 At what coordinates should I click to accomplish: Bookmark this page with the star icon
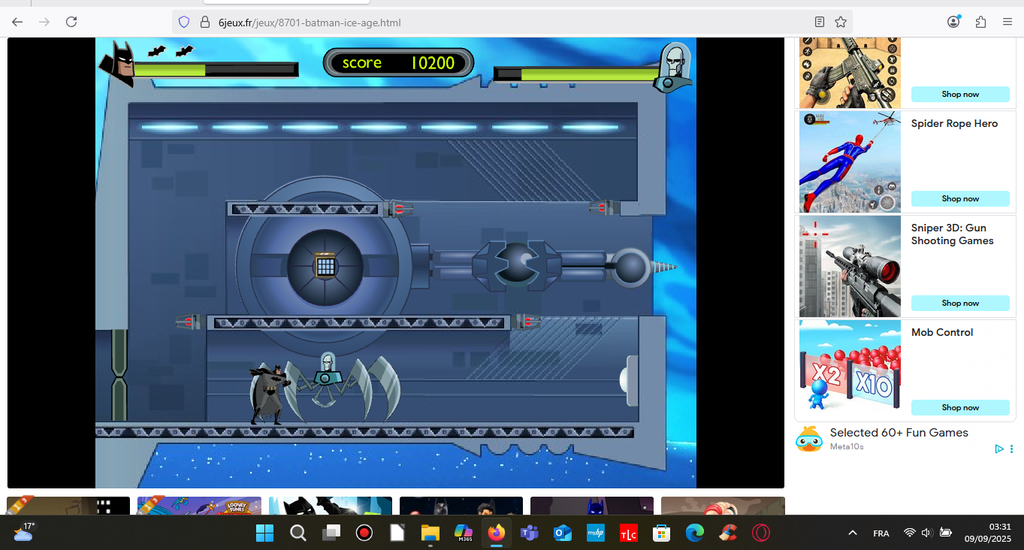pyautogui.click(x=841, y=21)
